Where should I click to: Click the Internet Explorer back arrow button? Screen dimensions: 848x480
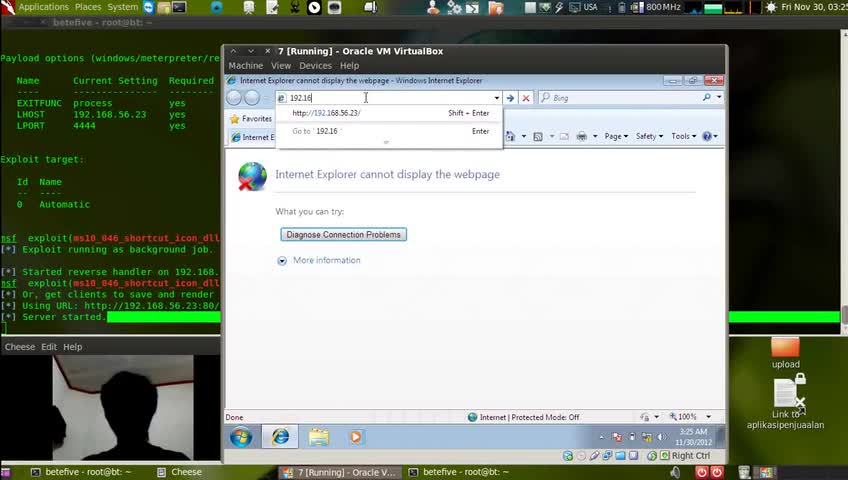click(234, 97)
